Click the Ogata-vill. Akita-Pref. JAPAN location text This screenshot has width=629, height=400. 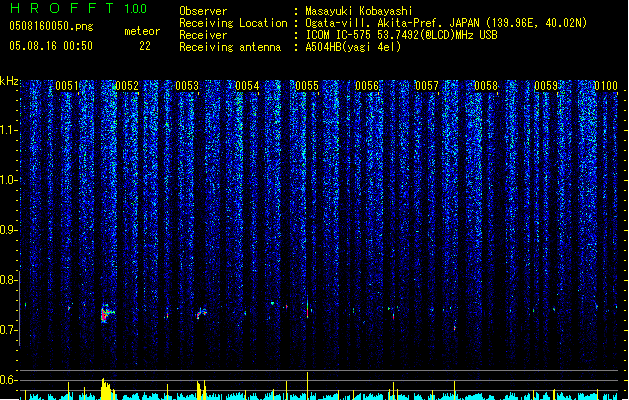pos(446,23)
